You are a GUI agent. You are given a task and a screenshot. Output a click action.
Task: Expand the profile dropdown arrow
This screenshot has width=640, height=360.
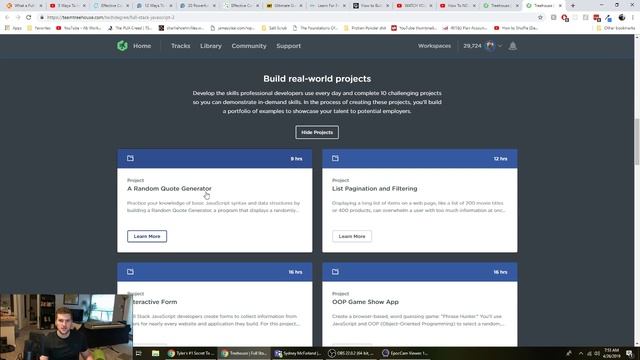click(x=500, y=46)
